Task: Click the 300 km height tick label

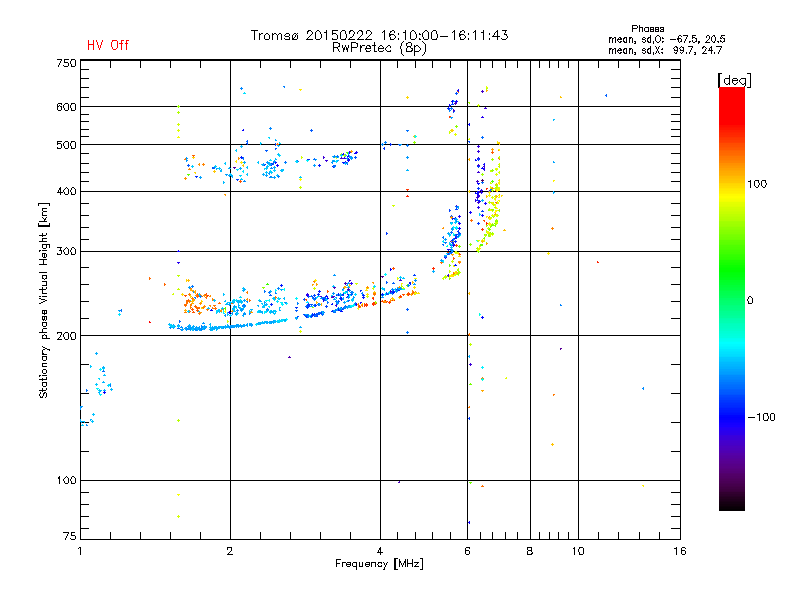Action: coord(66,251)
